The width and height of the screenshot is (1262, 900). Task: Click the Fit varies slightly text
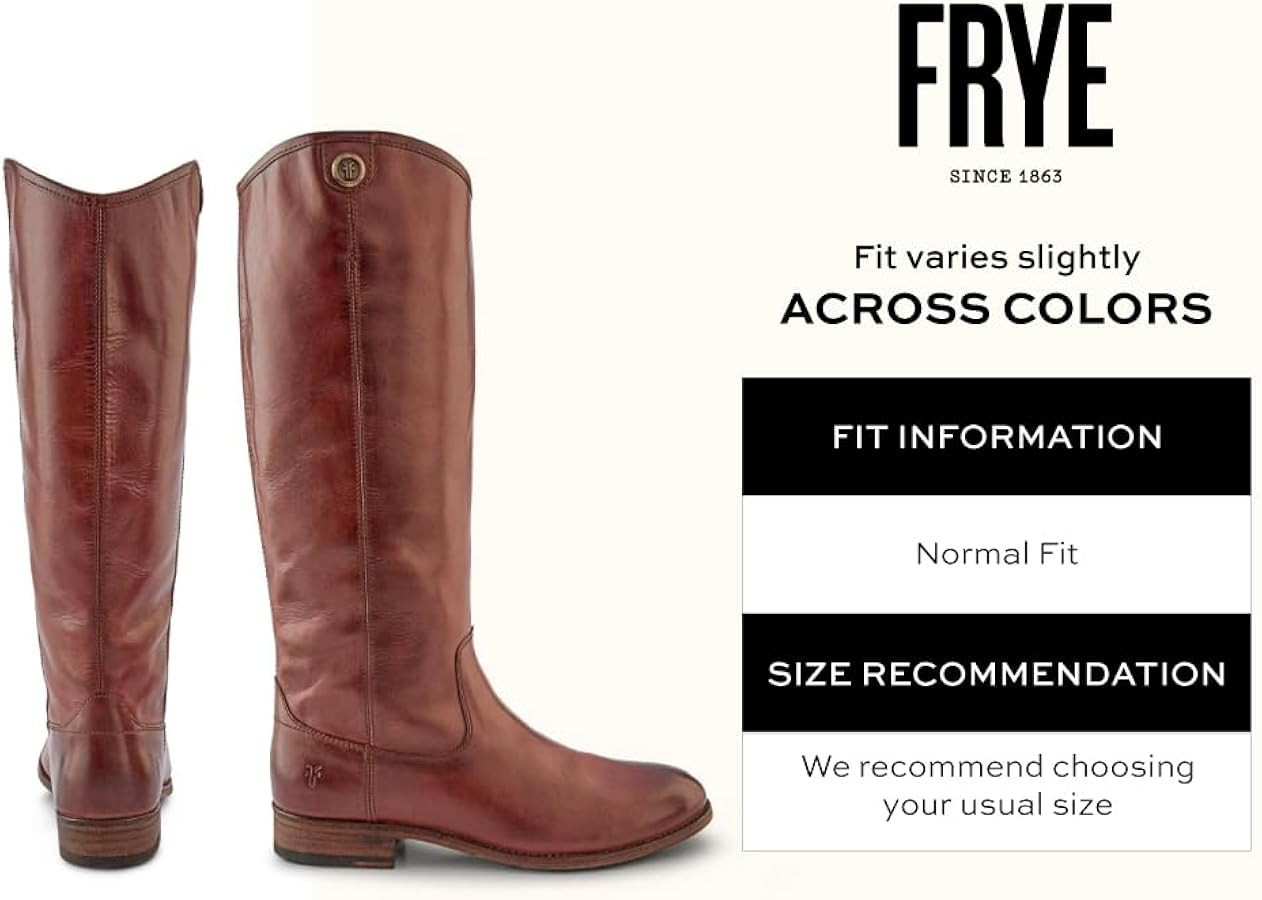pyautogui.click(x=996, y=258)
